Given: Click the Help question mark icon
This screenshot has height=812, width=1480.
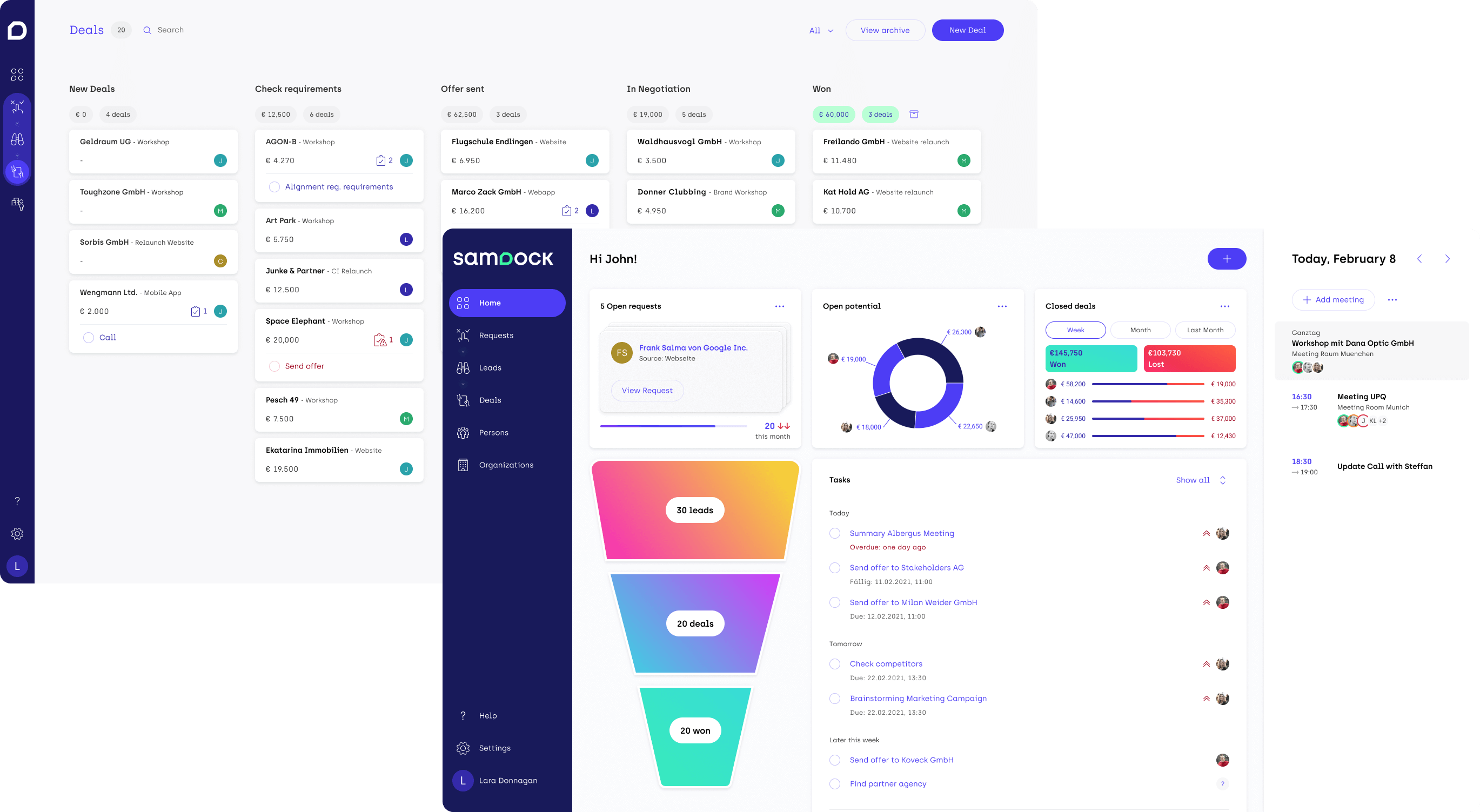Looking at the screenshot, I should [x=462, y=715].
